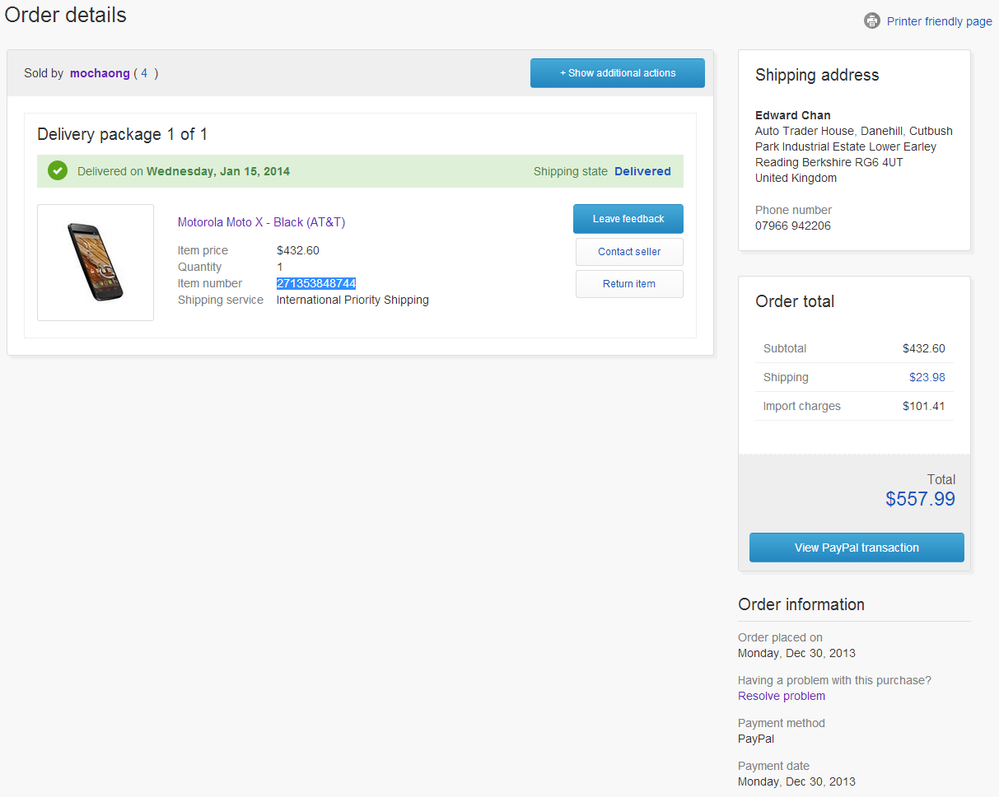Open seller mochaong profile link
The width and height of the screenshot is (999, 797).
(x=100, y=73)
